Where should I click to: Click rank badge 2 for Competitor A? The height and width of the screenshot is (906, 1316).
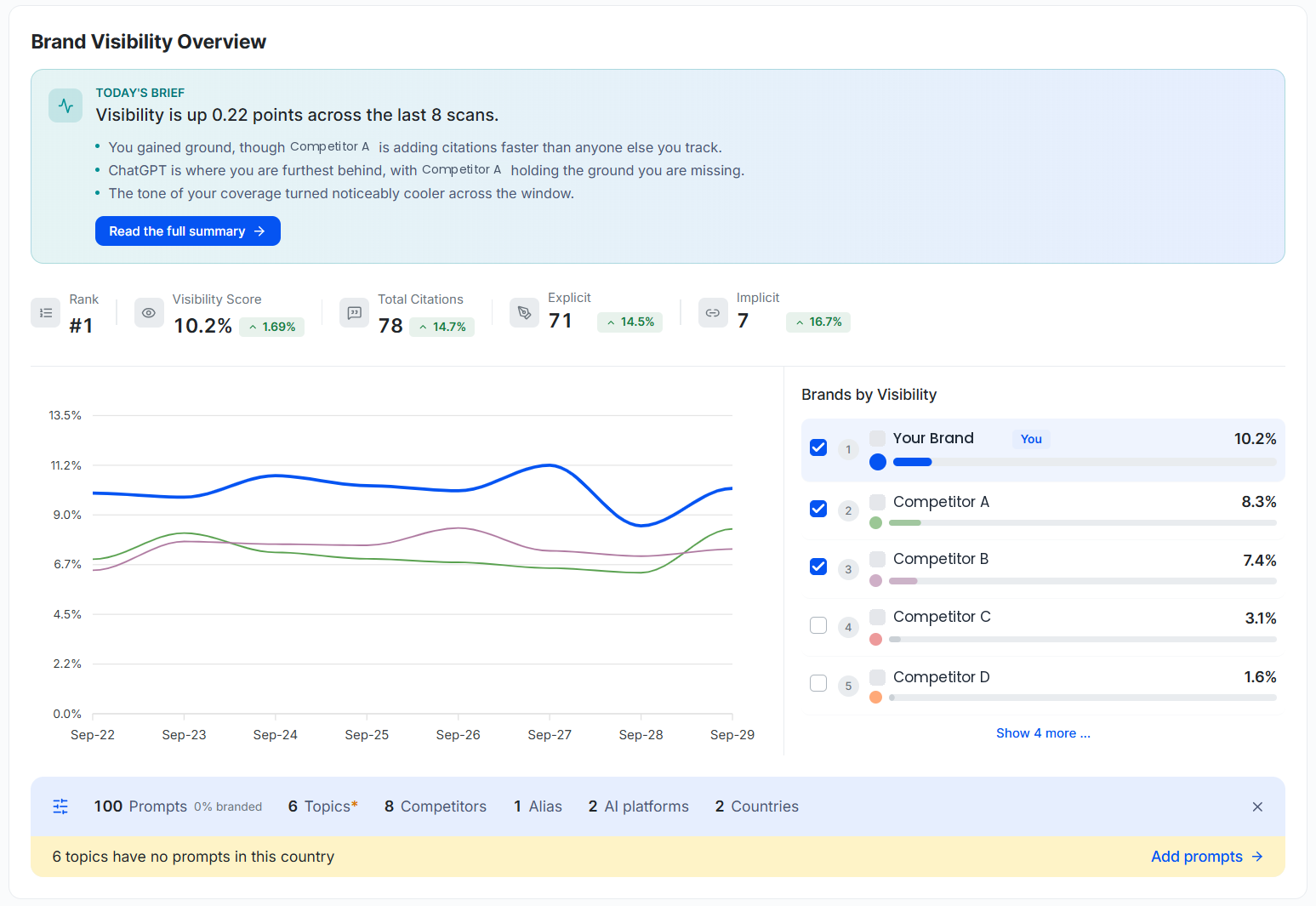(x=848, y=510)
